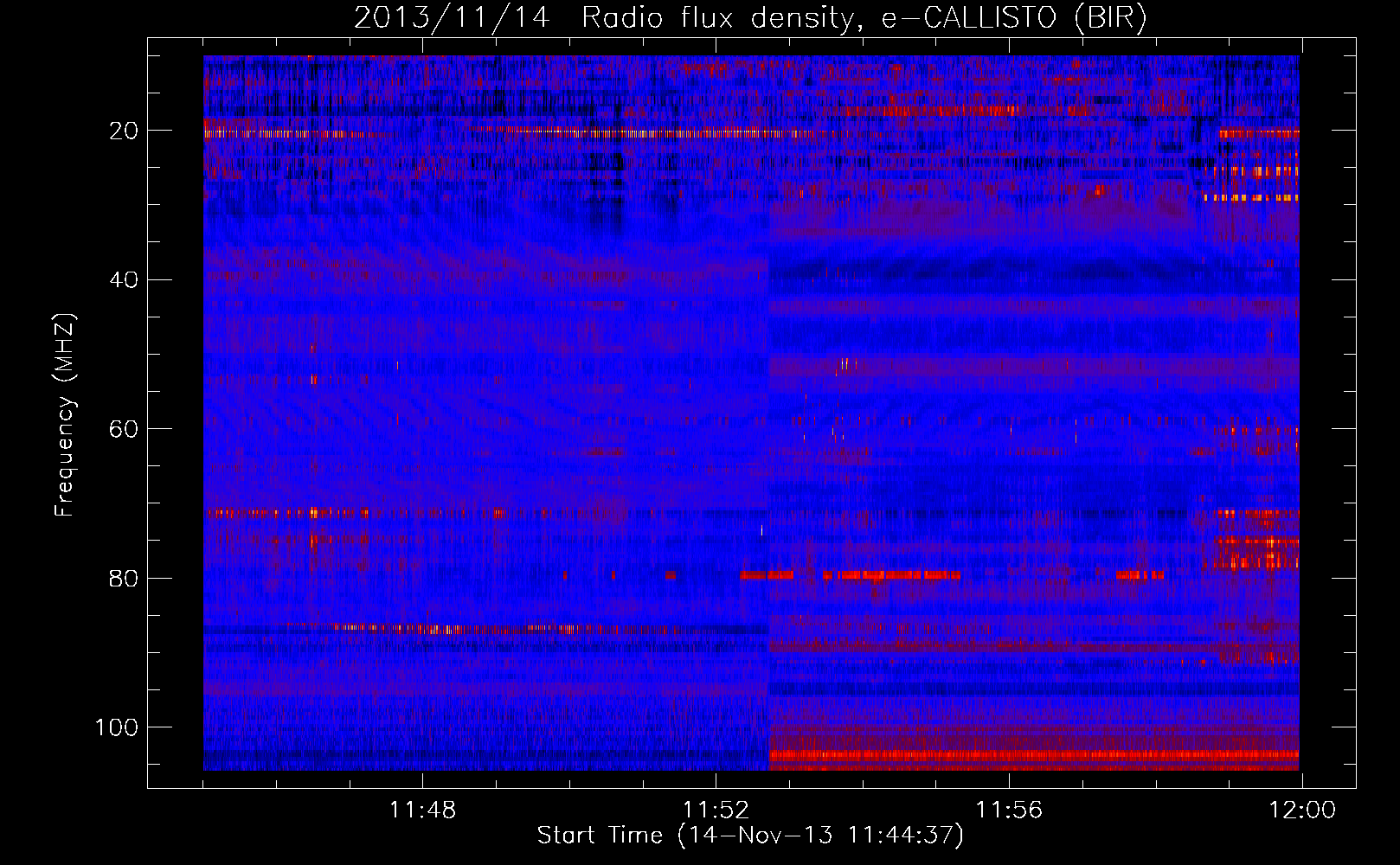Click the 11:52 time tick label
Image resolution: width=1400 pixels, height=865 pixels.
[716, 811]
